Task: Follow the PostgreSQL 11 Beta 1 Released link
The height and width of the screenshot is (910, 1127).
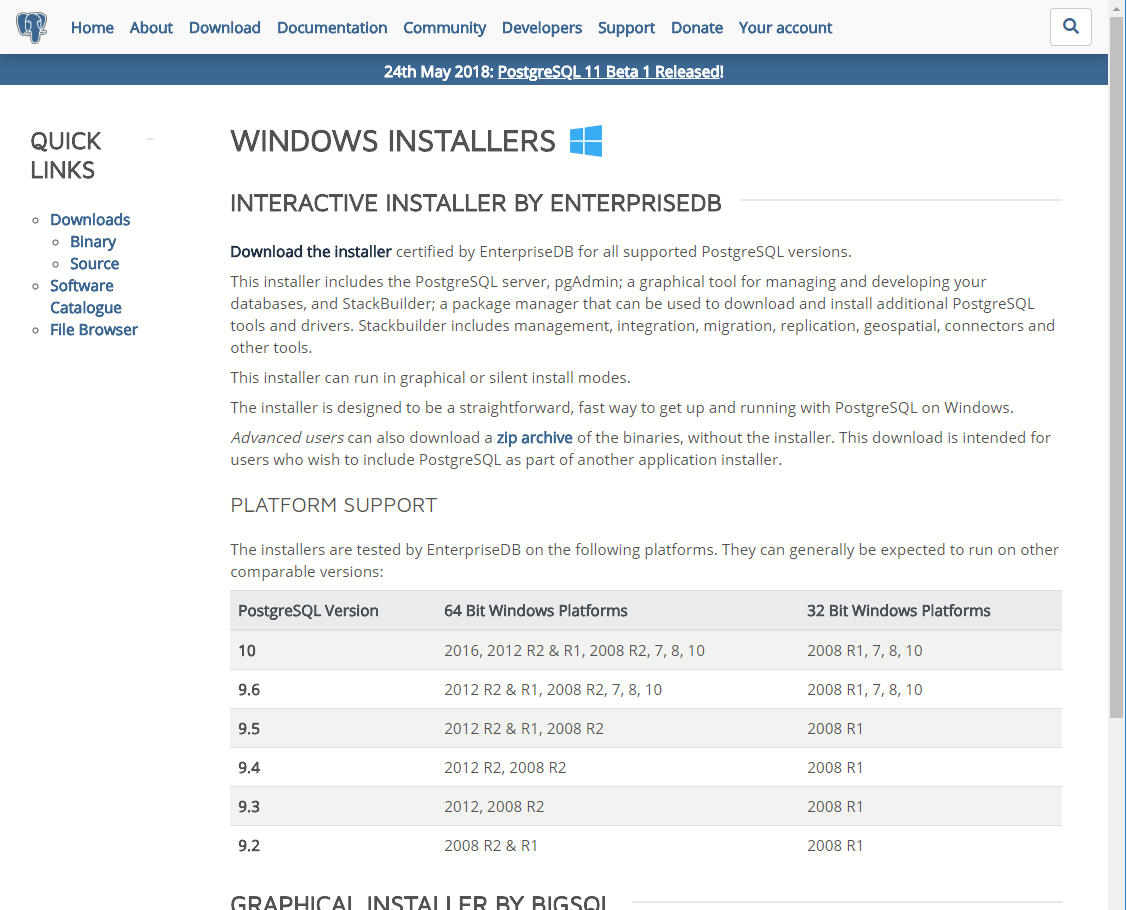Action: (609, 72)
